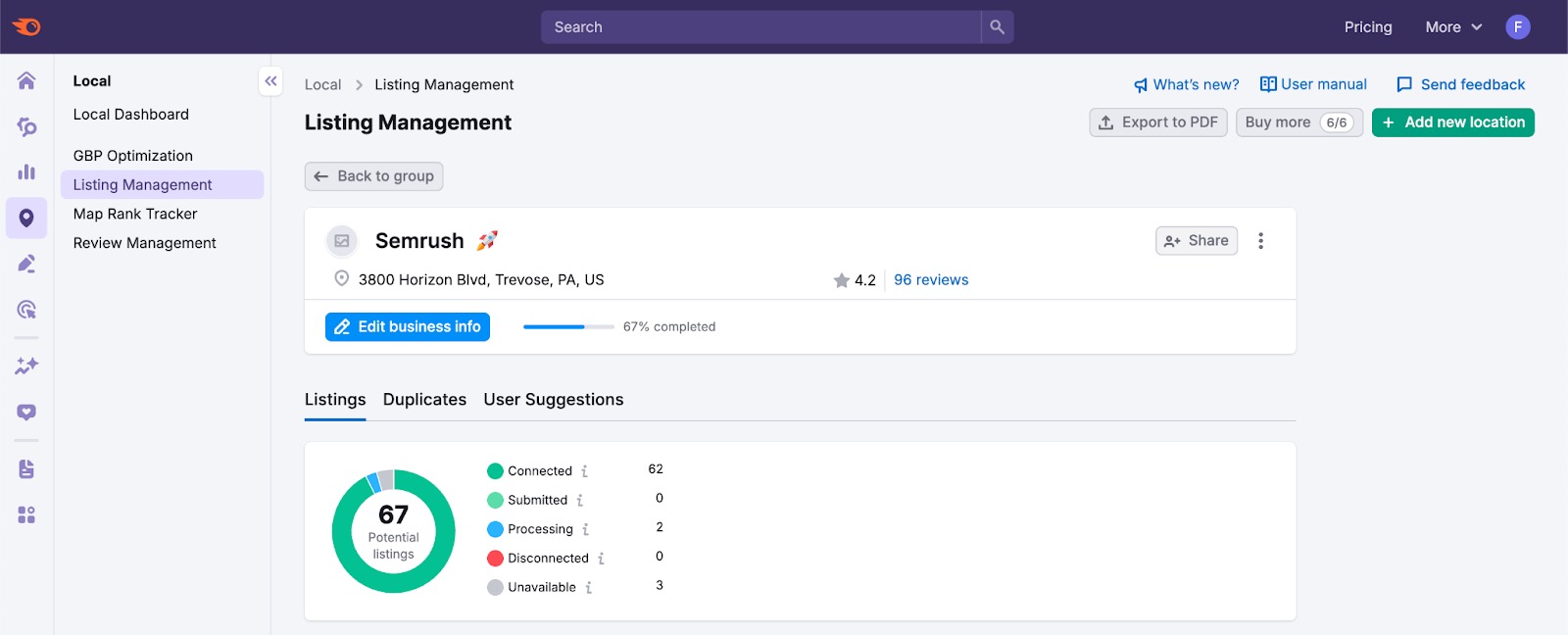Screen dimensions: 1568x635
Task: Click info icon beside Unavailable
Action: pyautogui.click(x=589, y=588)
